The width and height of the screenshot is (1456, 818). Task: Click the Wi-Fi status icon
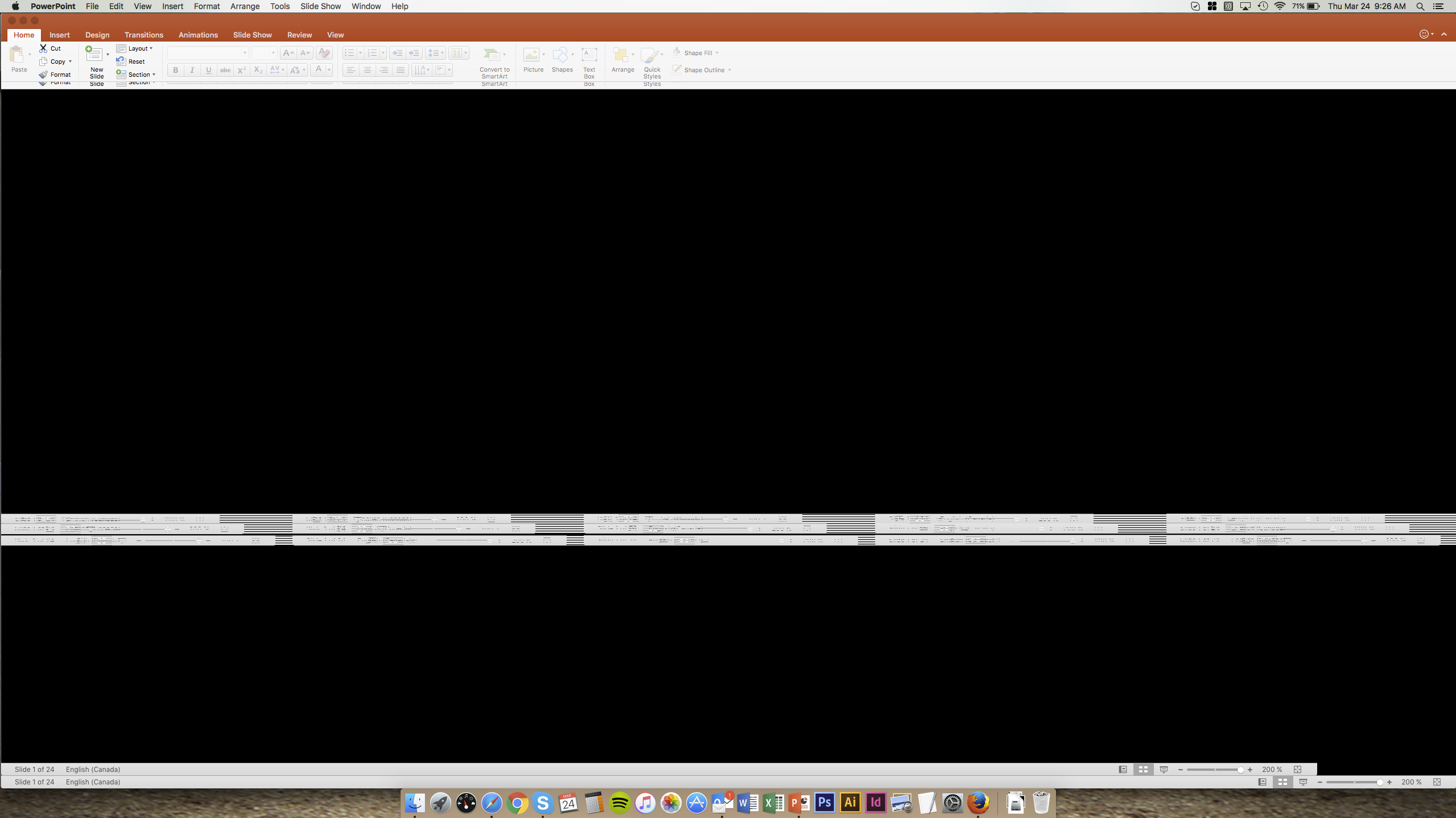(x=1280, y=6)
